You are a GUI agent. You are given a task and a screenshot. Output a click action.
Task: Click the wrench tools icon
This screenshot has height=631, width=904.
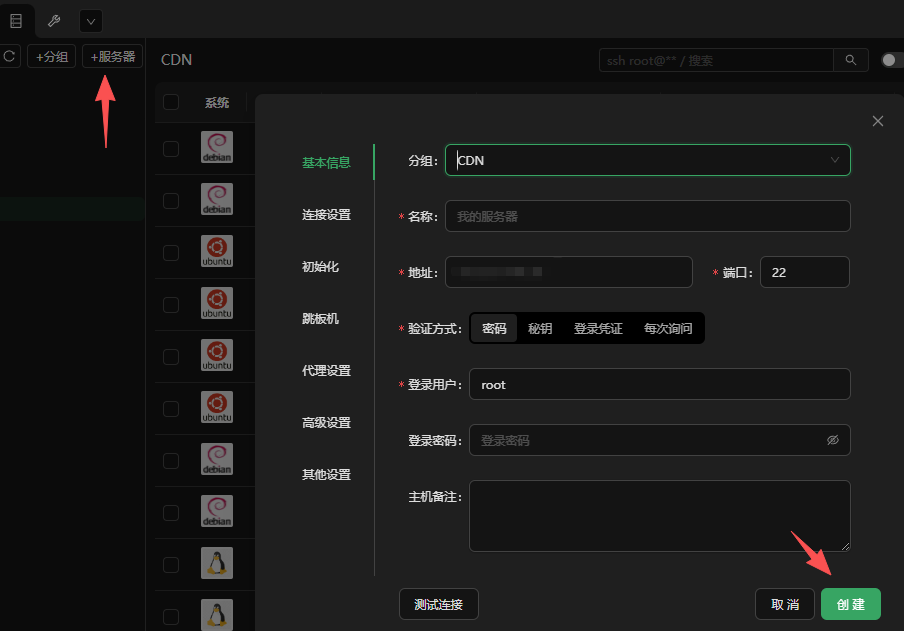(x=54, y=20)
